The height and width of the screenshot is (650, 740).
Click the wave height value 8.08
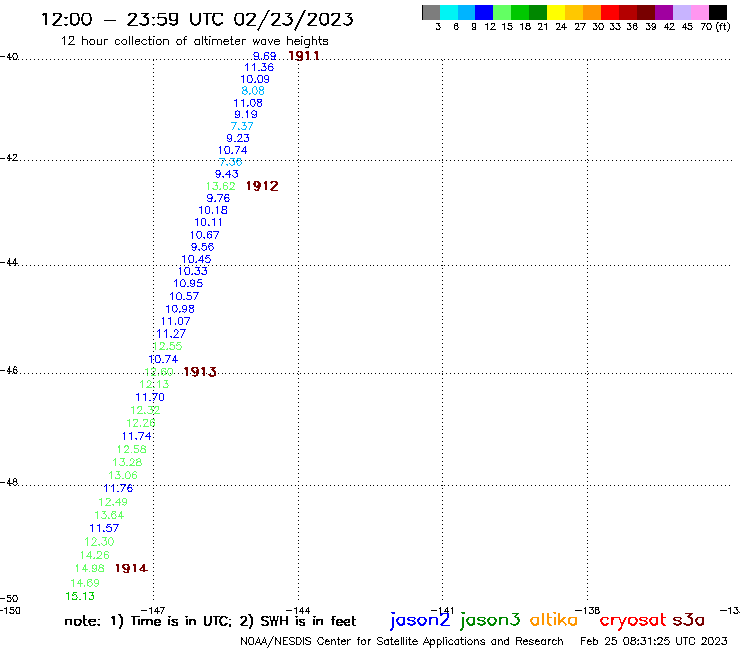coord(253,91)
